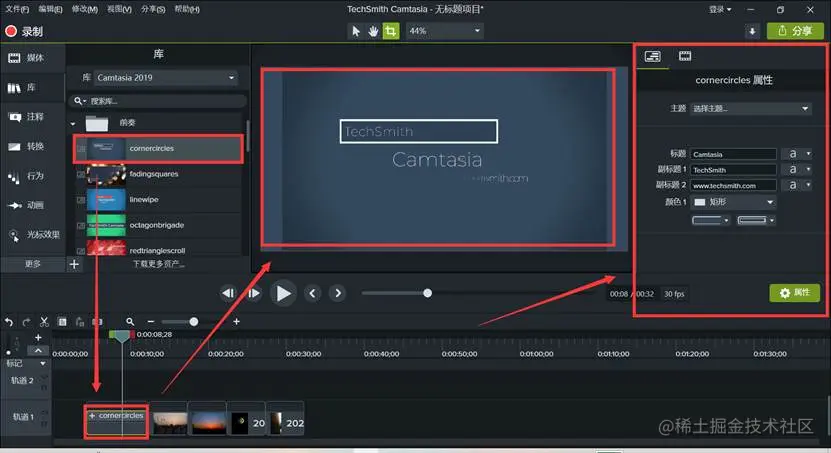
Task: Click the green 属性 properties button
Action: click(x=795, y=293)
